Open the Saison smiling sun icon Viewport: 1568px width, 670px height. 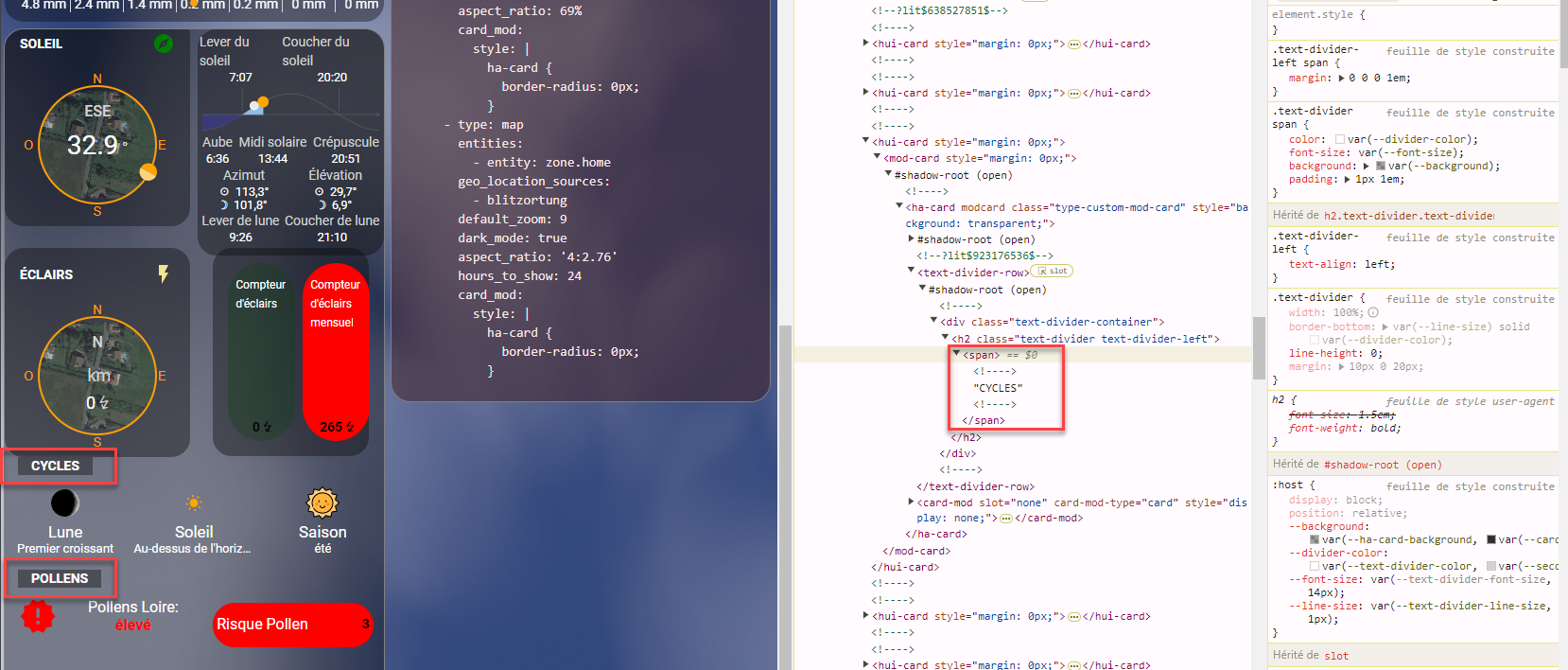point(322,502)
